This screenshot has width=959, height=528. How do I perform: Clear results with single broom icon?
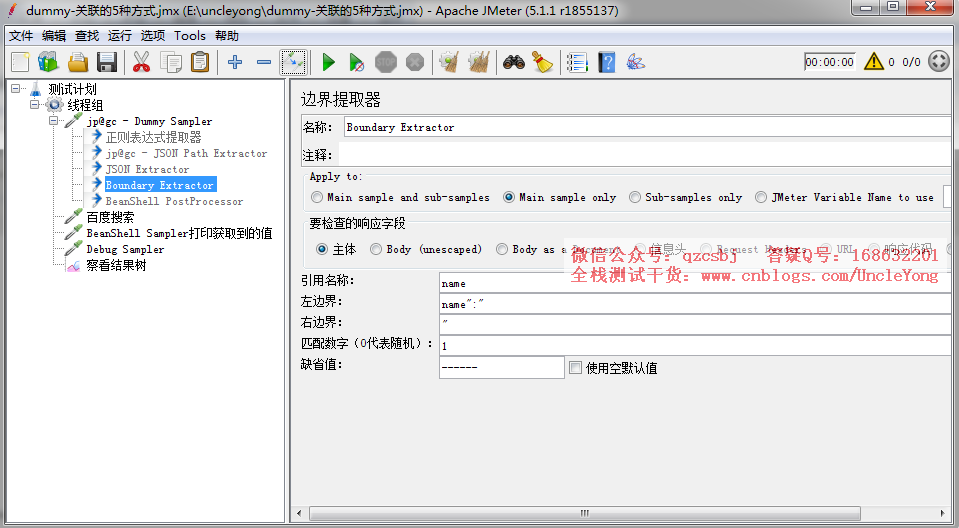click(x=450, y=62)
